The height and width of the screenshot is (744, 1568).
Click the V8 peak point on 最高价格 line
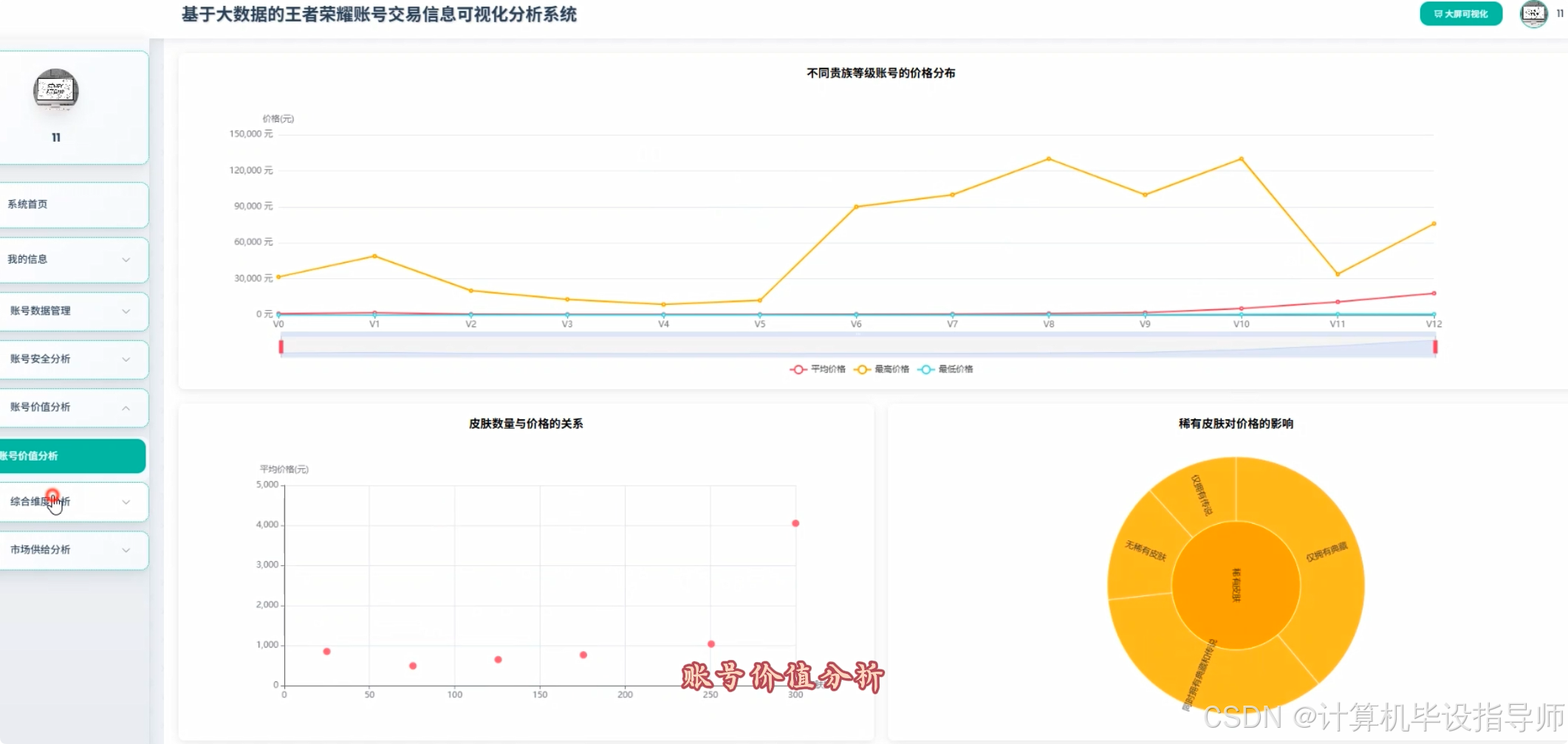pyautogui.click(x=1049, y=159)
